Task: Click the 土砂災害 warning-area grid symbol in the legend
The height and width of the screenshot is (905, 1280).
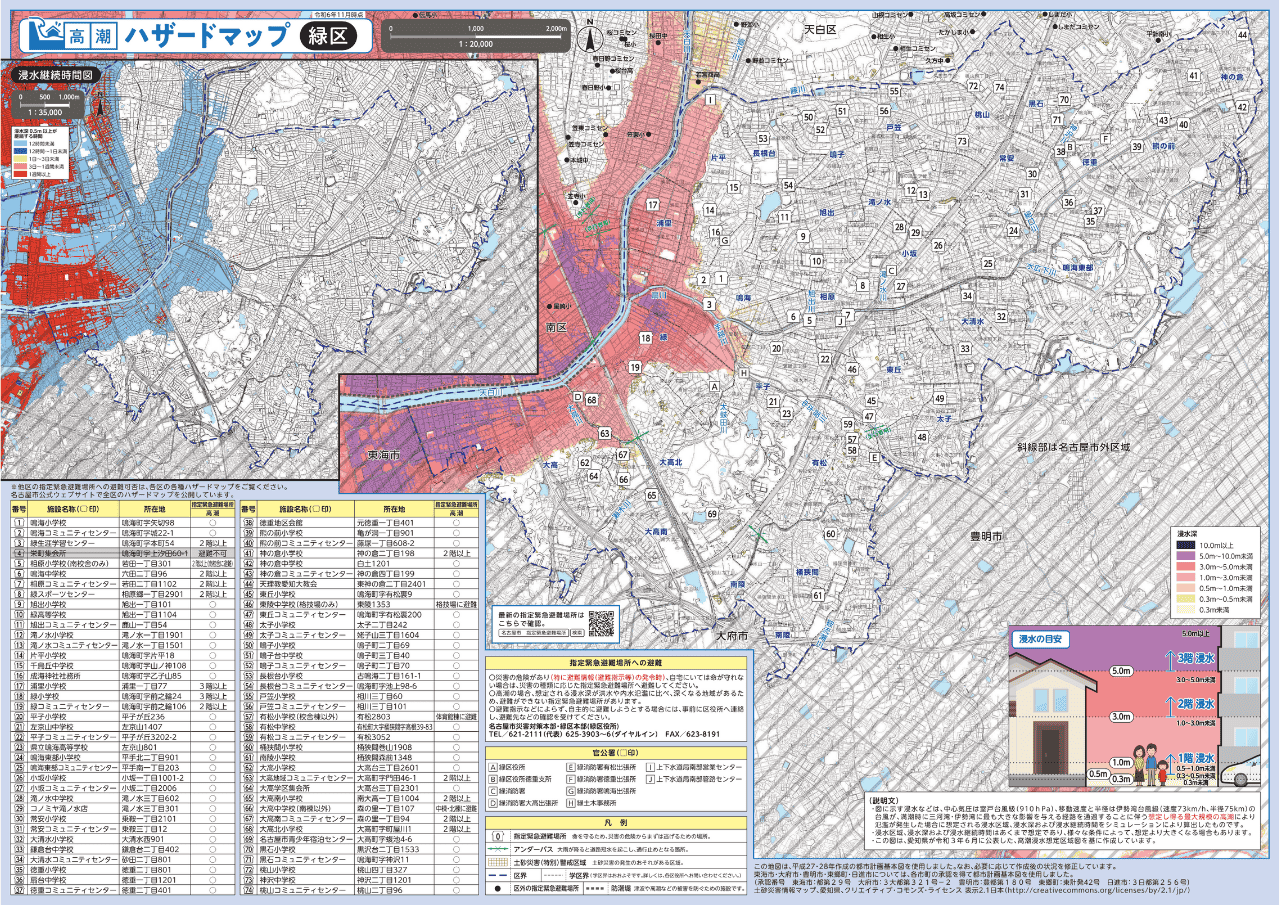Action: click(497, 860)
